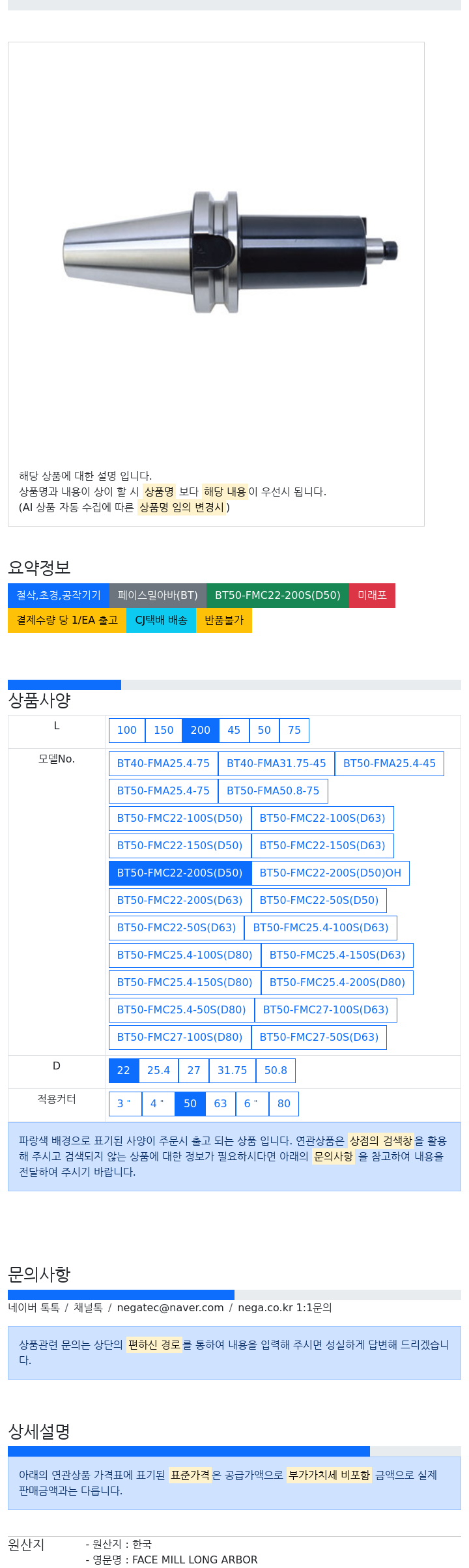Click the arbor product image

pyautogui.click(x=229, y=252)
